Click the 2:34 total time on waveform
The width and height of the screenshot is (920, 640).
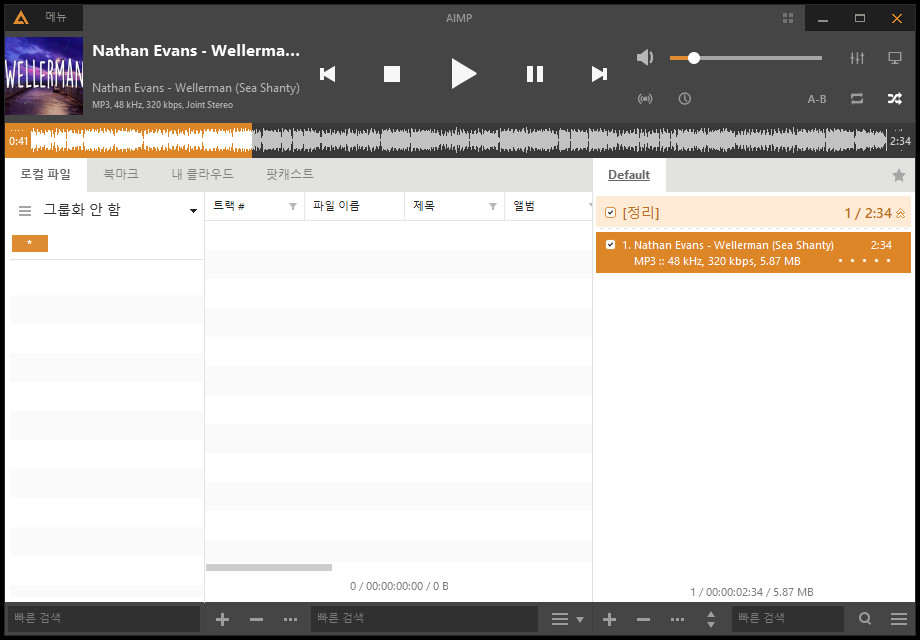click(900, 141)
